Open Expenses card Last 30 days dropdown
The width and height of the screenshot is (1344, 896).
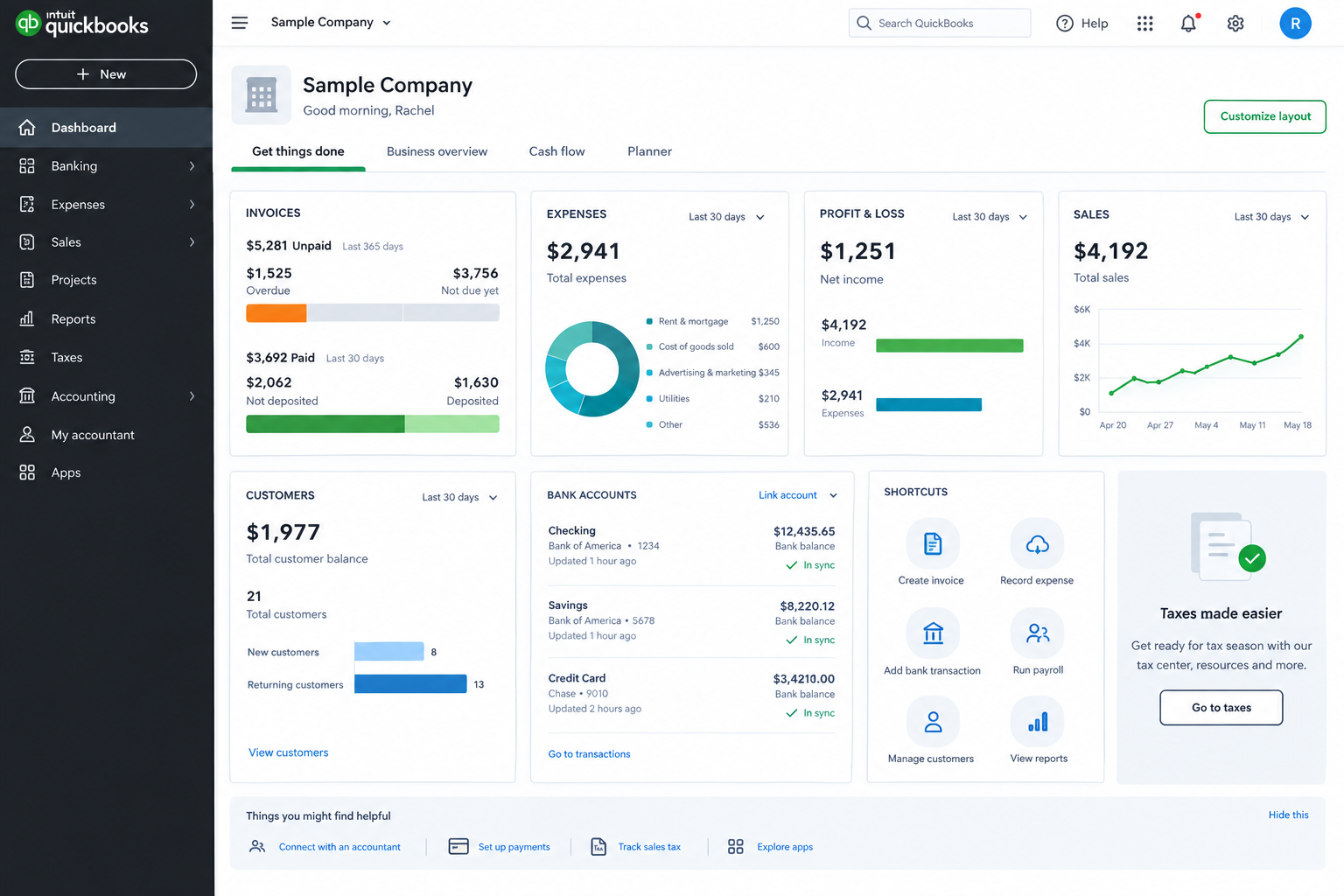[x=726, y=217]
